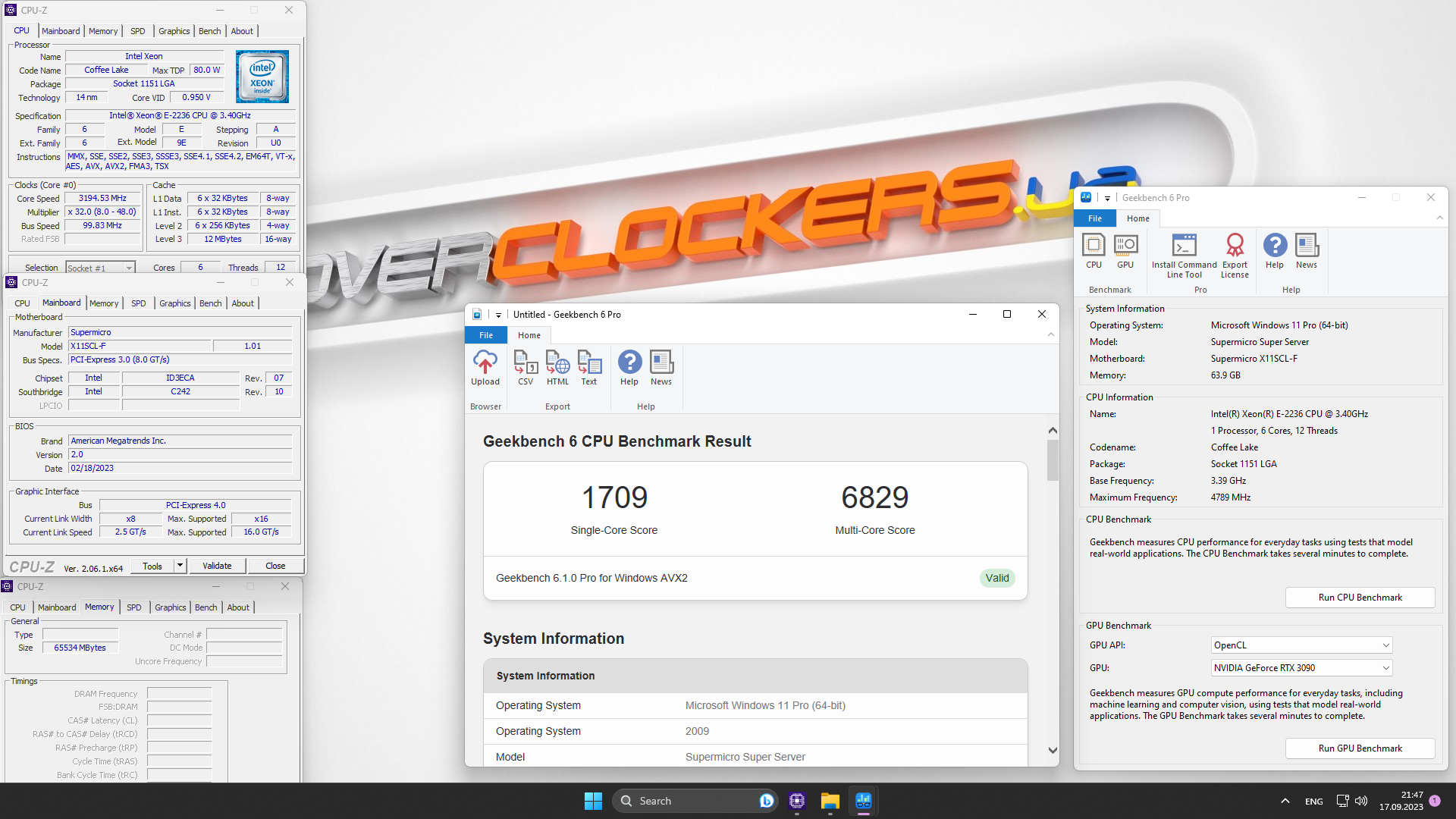The width and height of the screenshot is (1456, 819).
Task: Open File Explorer from the taskbar
Action: (830, 801)
